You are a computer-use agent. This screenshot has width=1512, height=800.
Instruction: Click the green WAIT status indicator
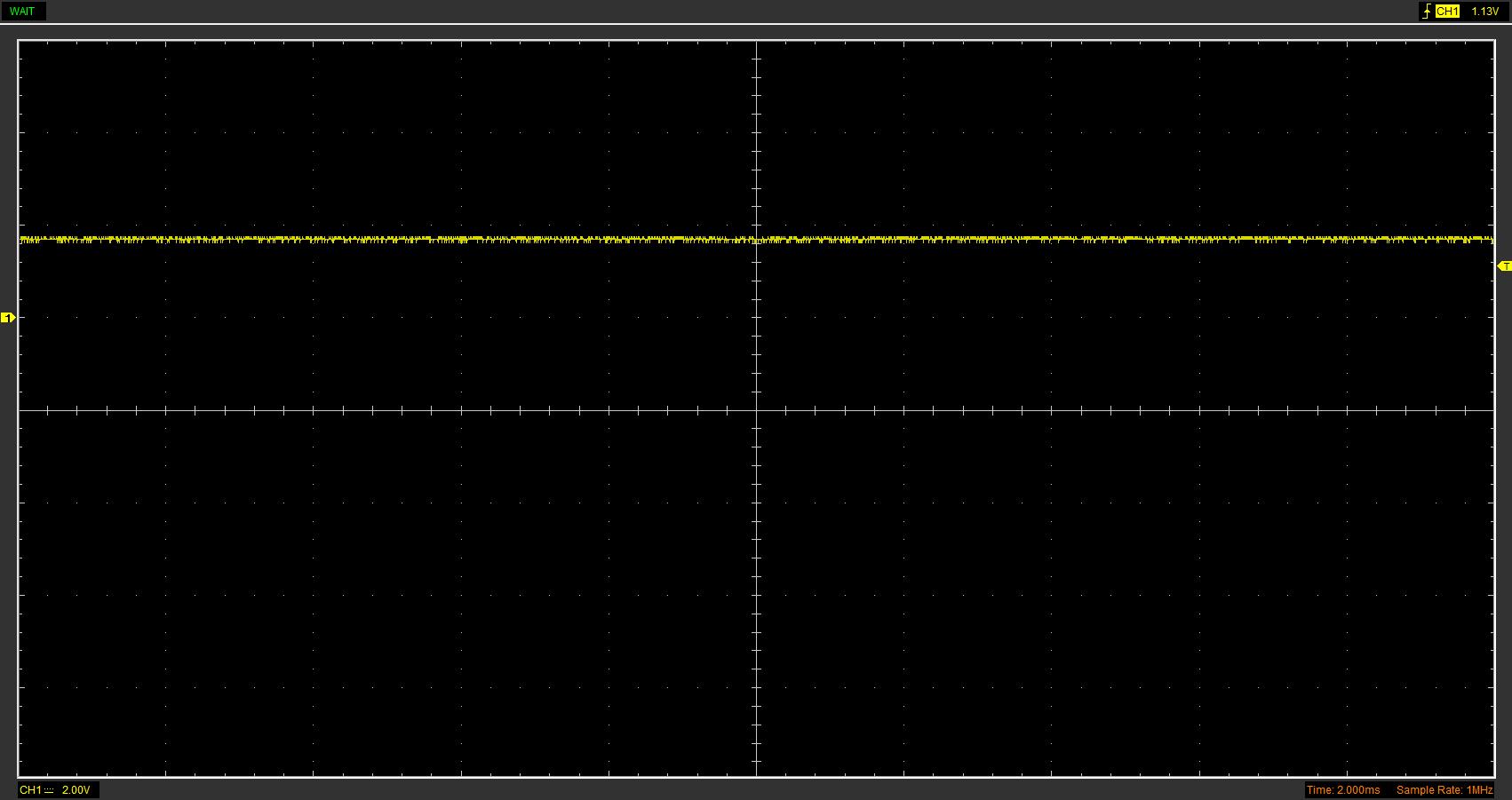click(x=22, y=12)
